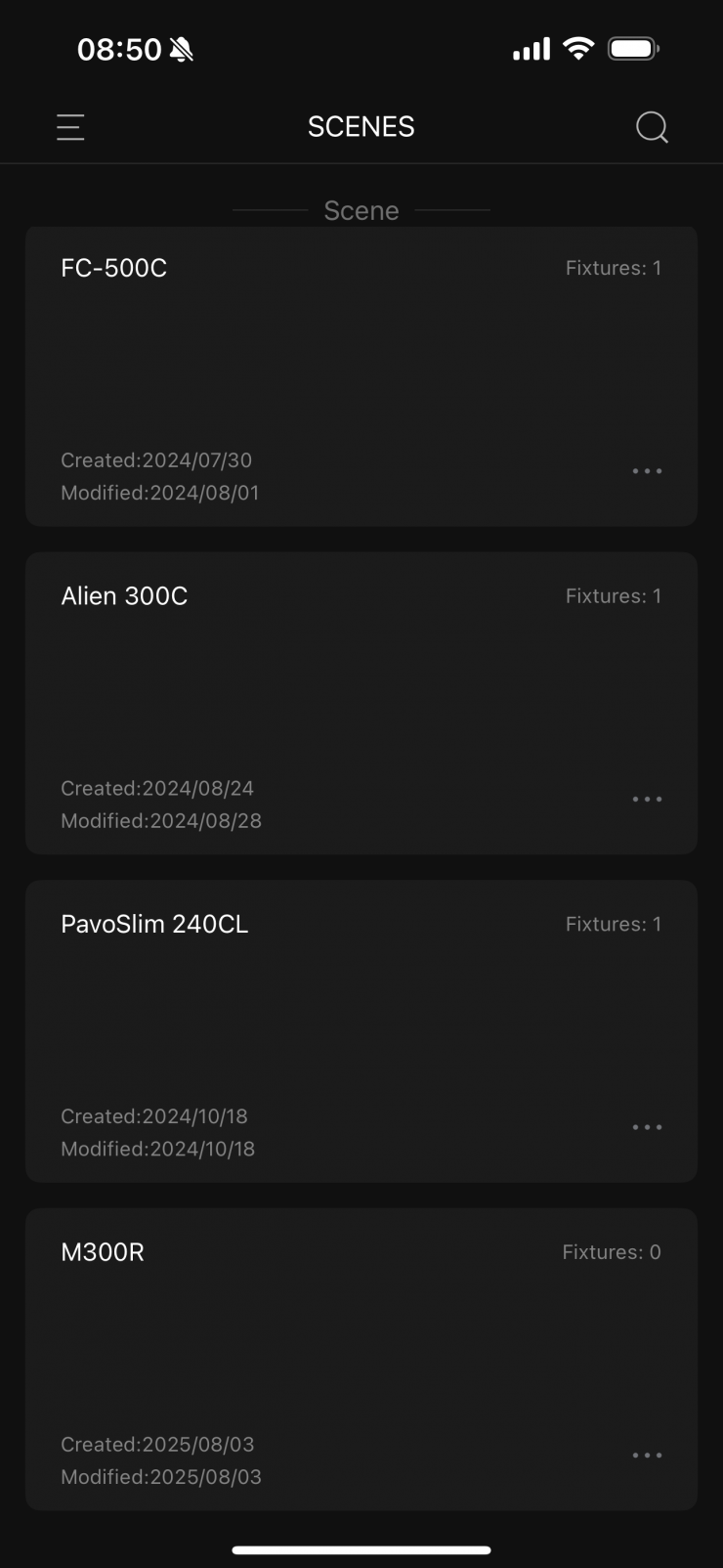723x1568 pixels.
Task: Tap the home indicator bar
Action: pos(361,1549)
